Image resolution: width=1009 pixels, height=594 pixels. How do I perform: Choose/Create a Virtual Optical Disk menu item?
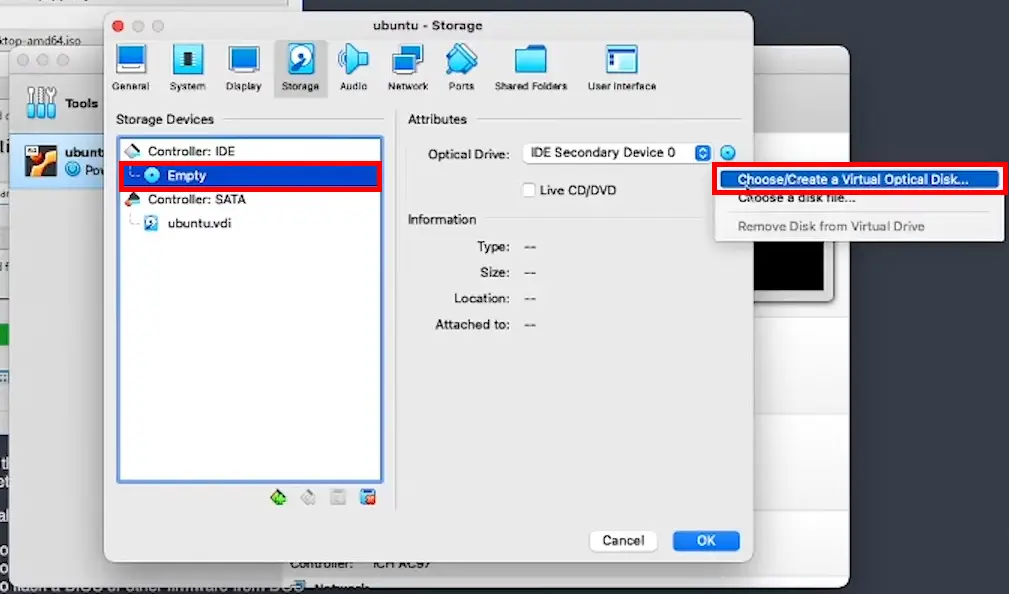tap(859, 180)
